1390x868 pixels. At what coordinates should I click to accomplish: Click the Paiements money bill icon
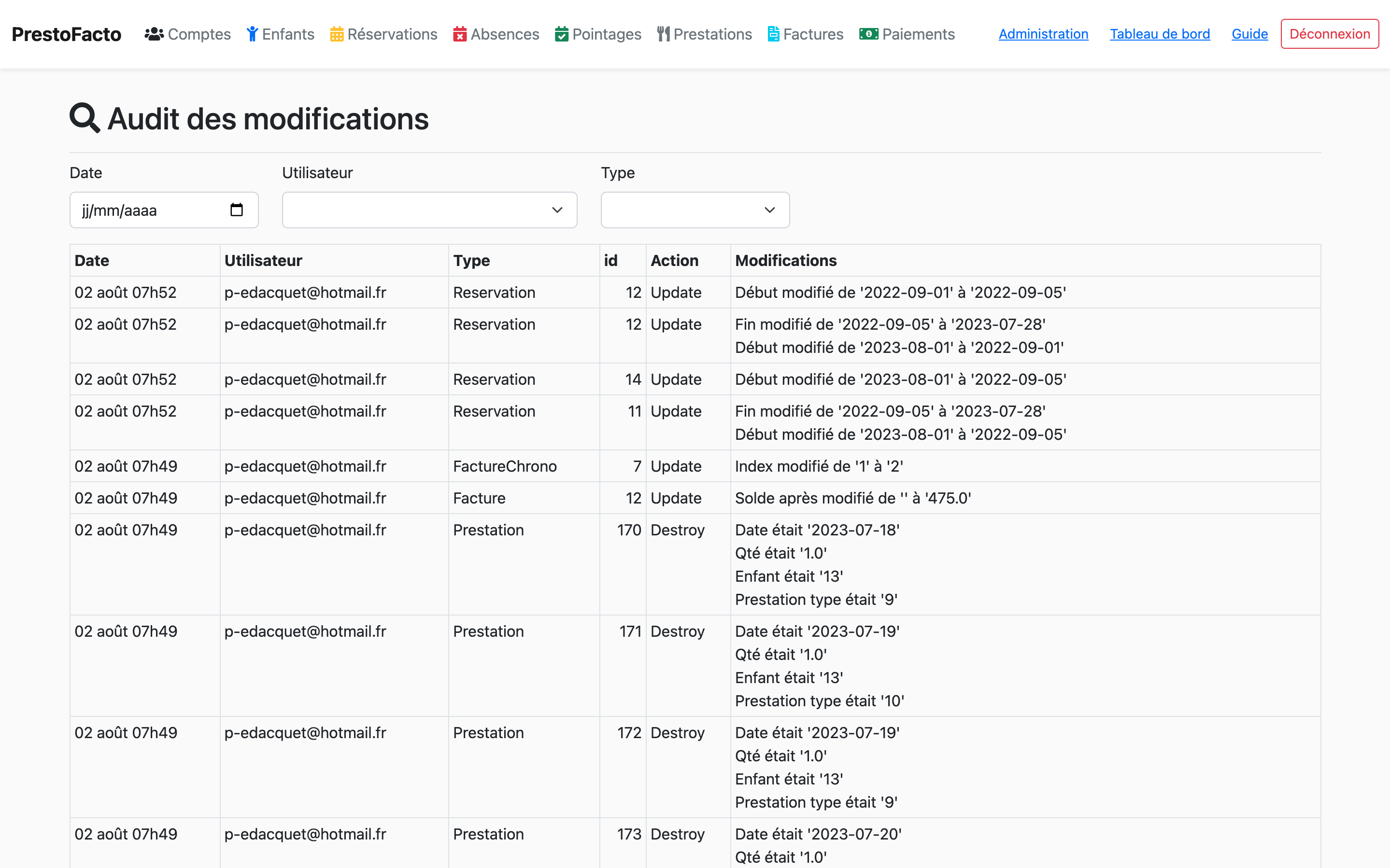point(869,34)
